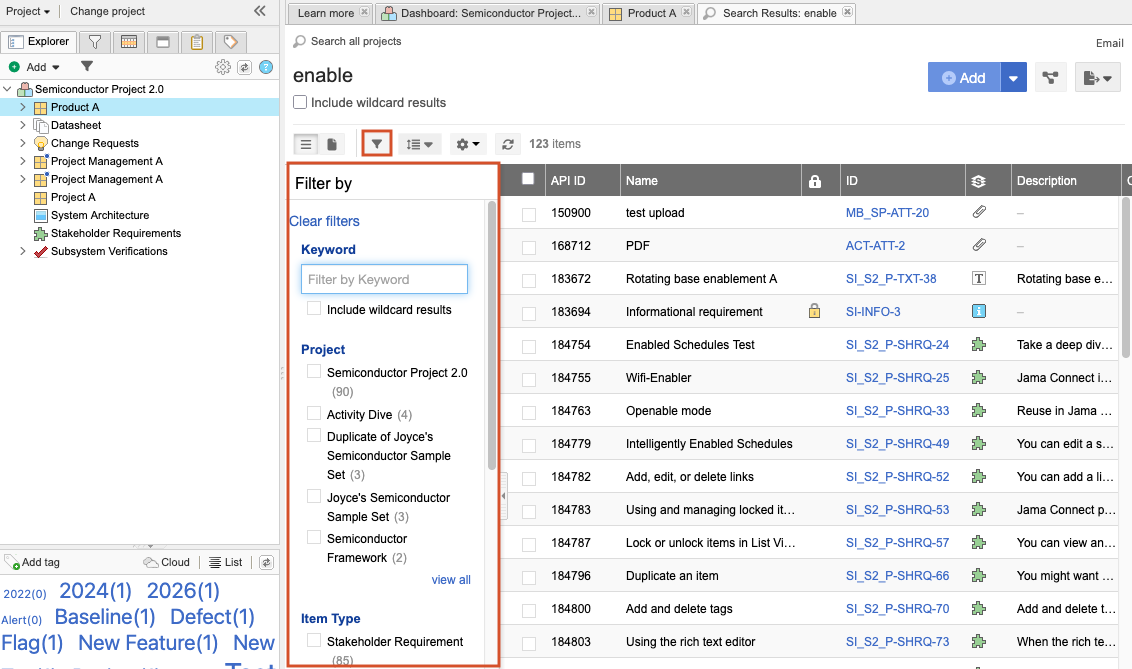Collapse the left explorer panel
The image size is (1132, 669).
[x=260, y=11]
